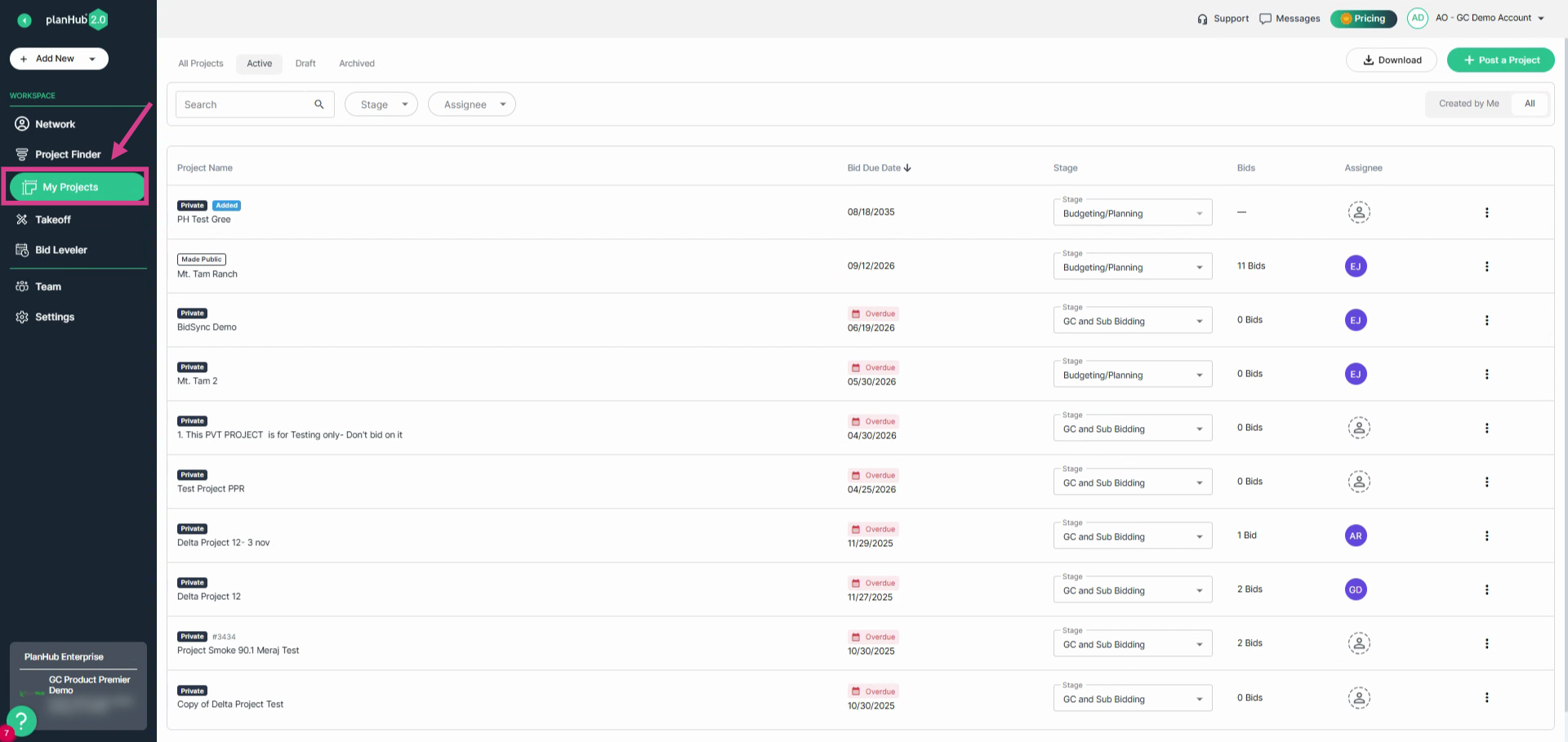Open the Assignee filter dropdown

click(x=472, y=104)
